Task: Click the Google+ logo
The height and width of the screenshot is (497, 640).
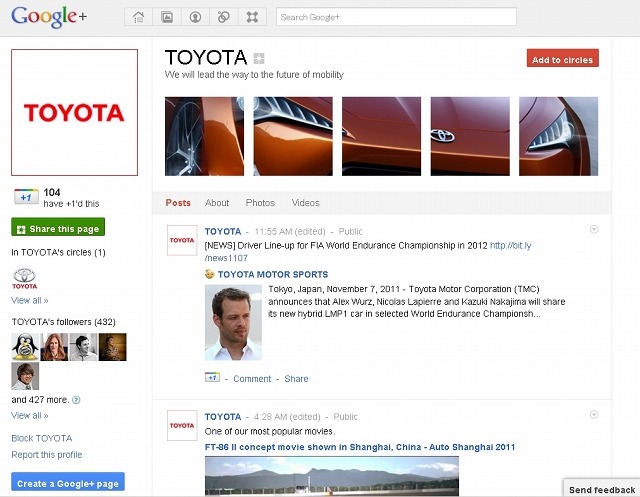Action: pyautogui.click(x=49, y=17)
